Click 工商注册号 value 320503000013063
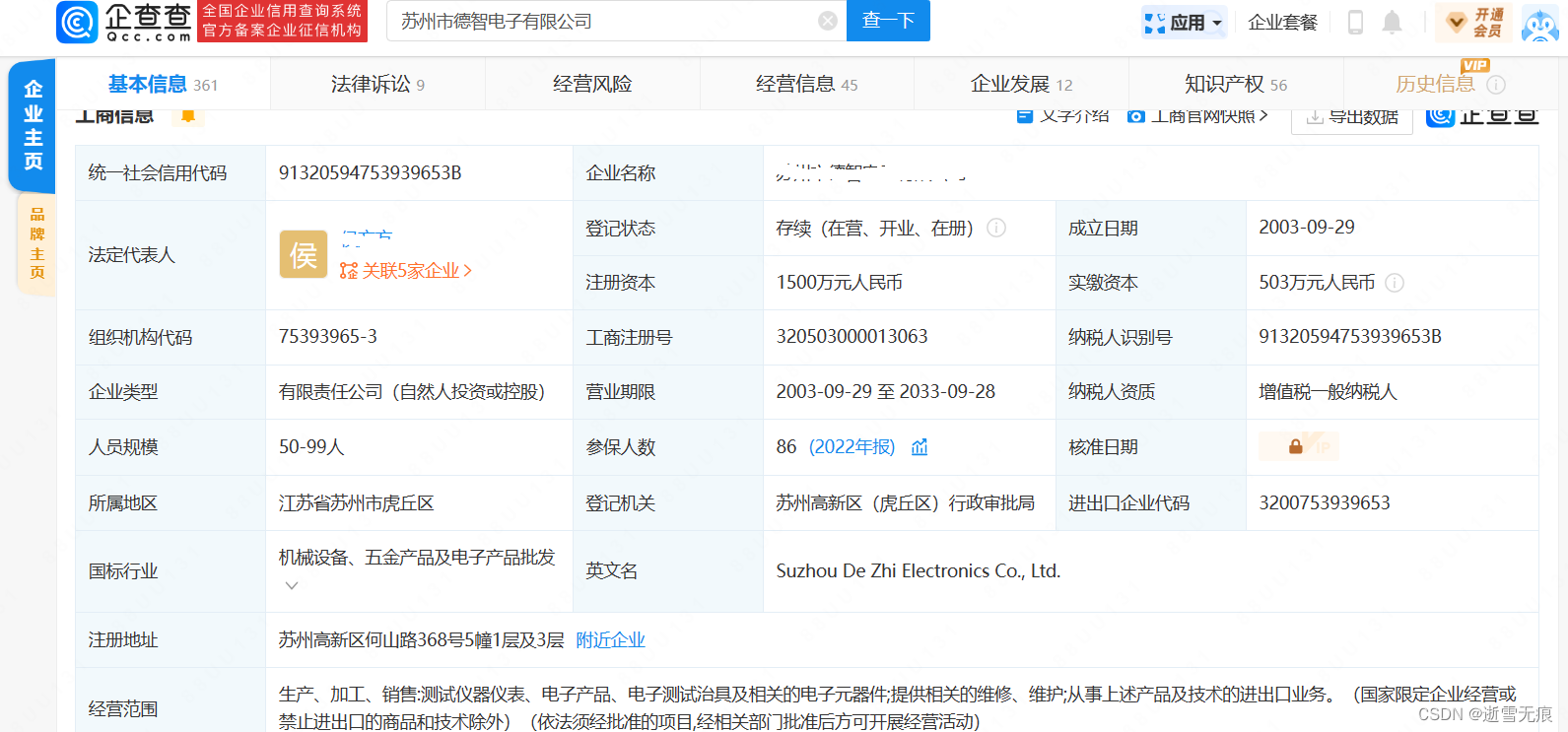The width and height of the screenshot is (1568, 732). coord(852,337)
